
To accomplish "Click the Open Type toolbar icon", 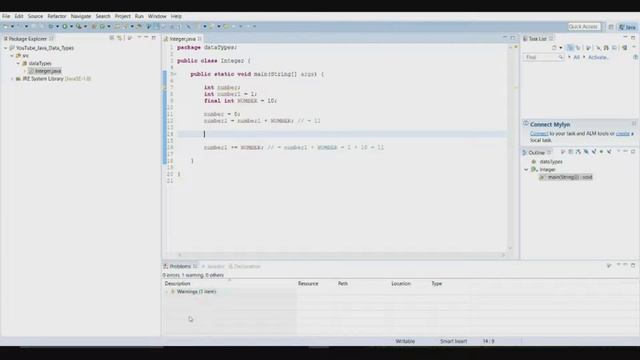I will [118, 27].
